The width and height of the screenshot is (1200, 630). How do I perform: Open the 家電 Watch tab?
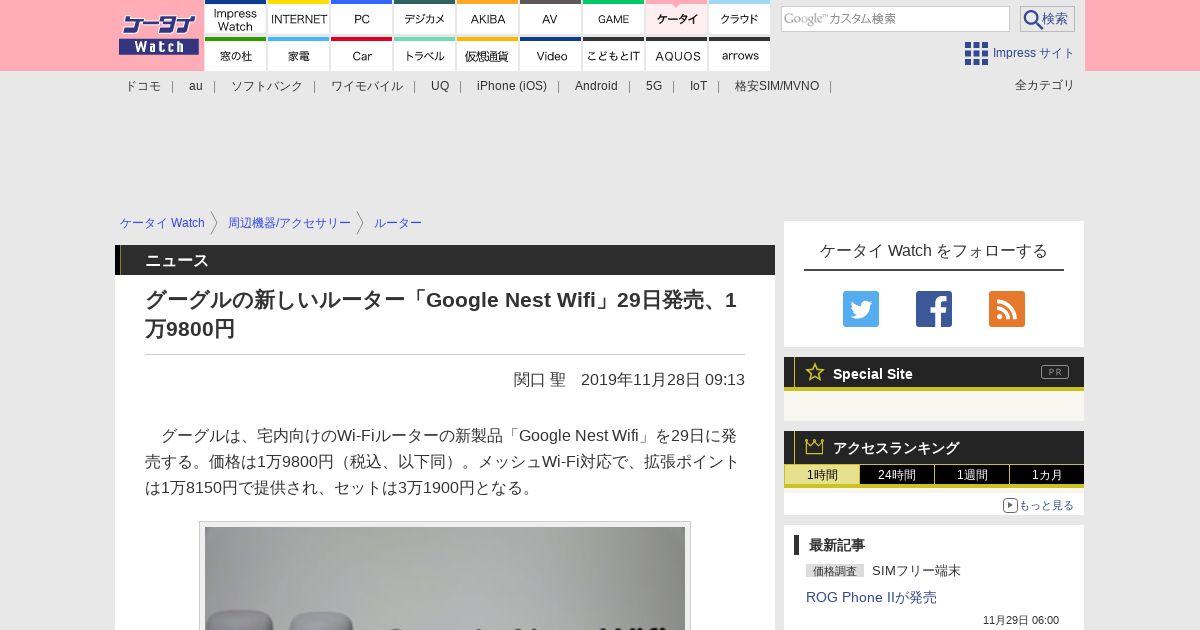299,54
